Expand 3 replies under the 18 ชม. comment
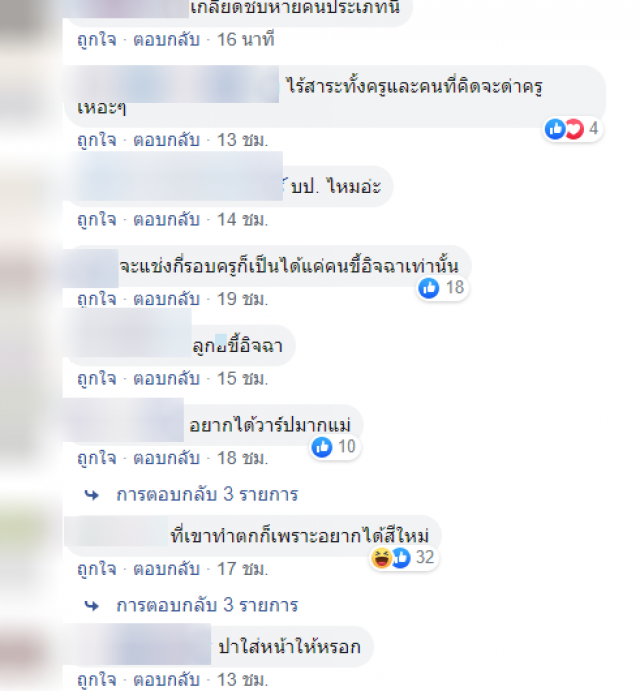 pos(207,495)
